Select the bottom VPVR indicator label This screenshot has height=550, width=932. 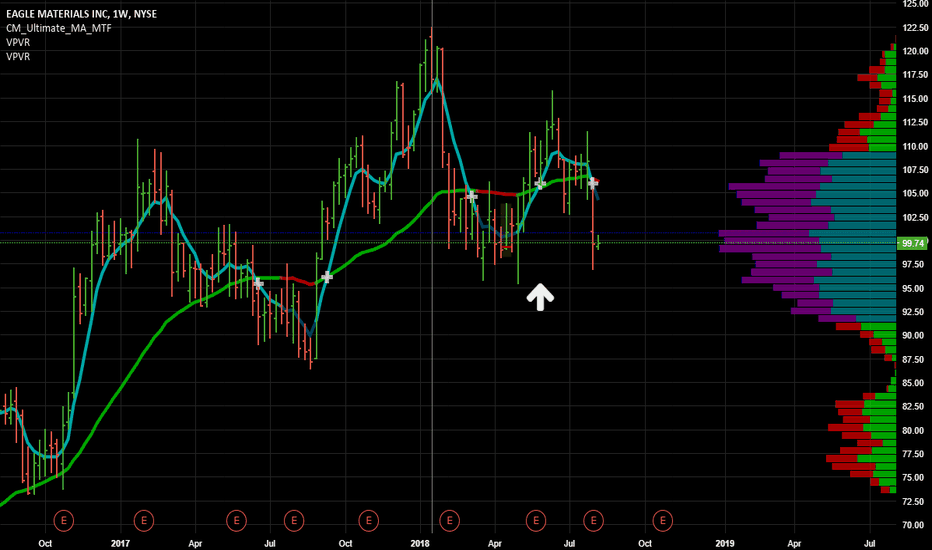point(18,56)
